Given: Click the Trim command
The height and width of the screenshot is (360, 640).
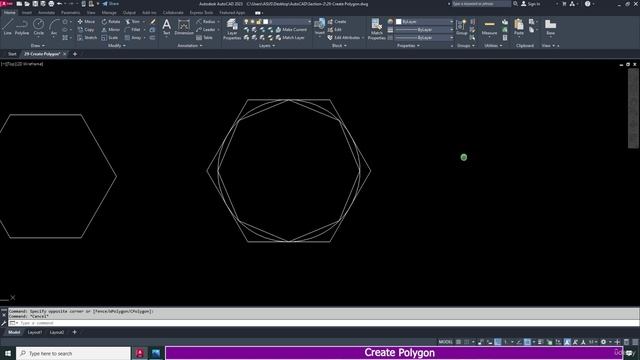Looking at the screenshot, I should 133,21.
